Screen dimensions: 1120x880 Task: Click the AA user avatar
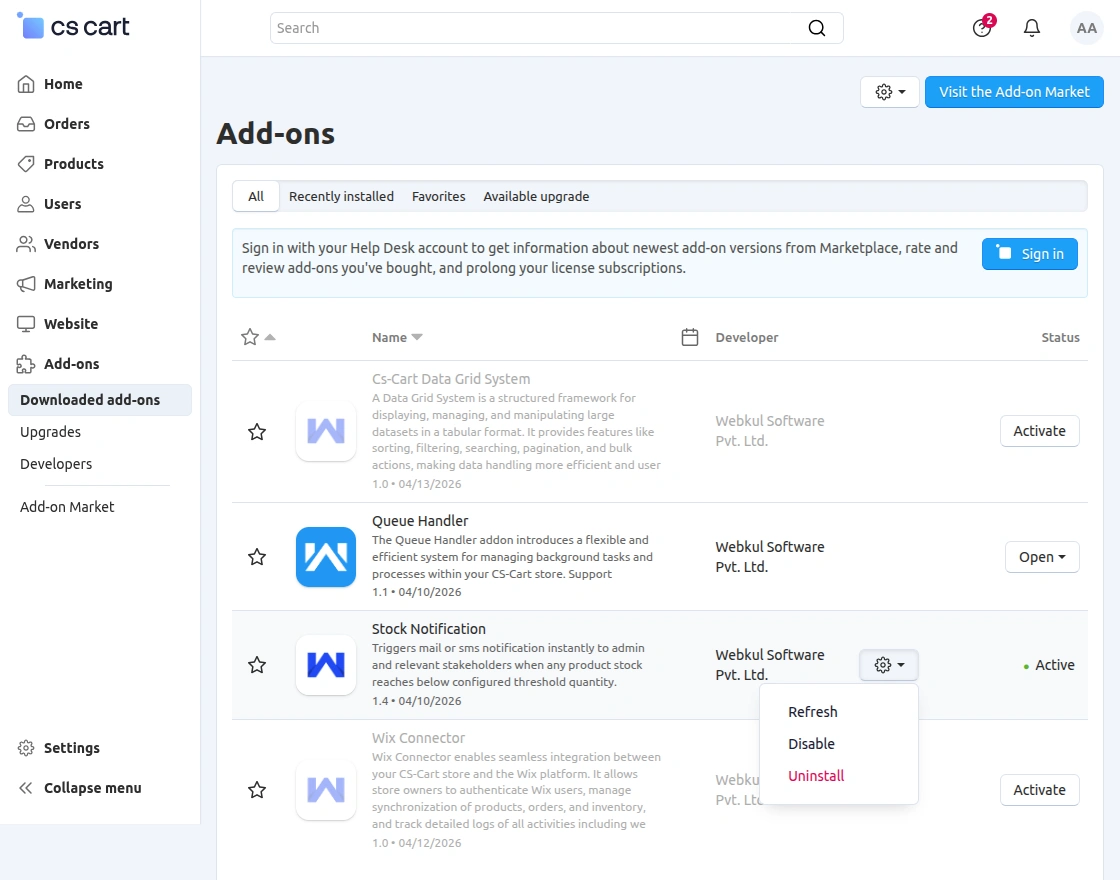point(1087,28)
